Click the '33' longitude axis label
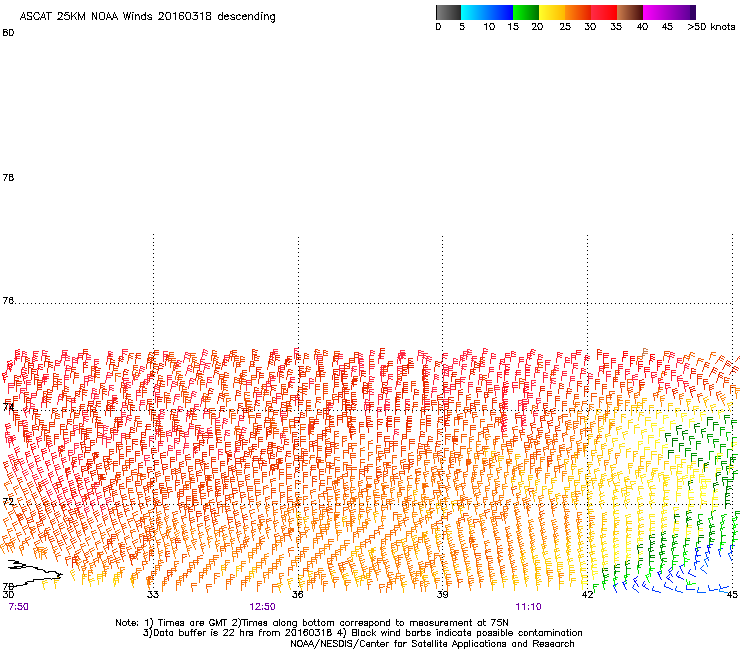Viewport: 740px width, 650px height. point(152,594)
